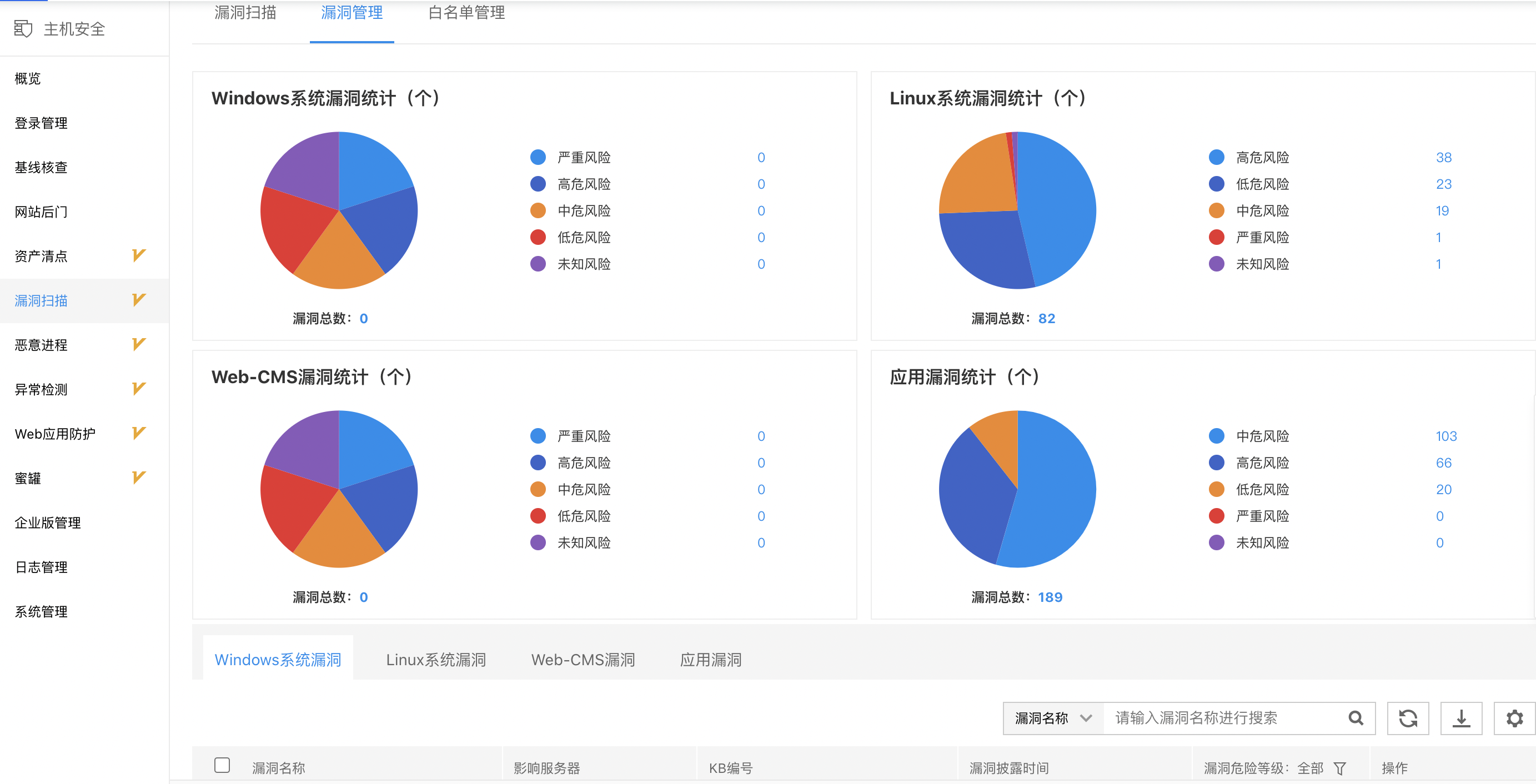The image size is (1536, 784).
Task: Select all rows with header checkbox
Action: coord(222,765)
